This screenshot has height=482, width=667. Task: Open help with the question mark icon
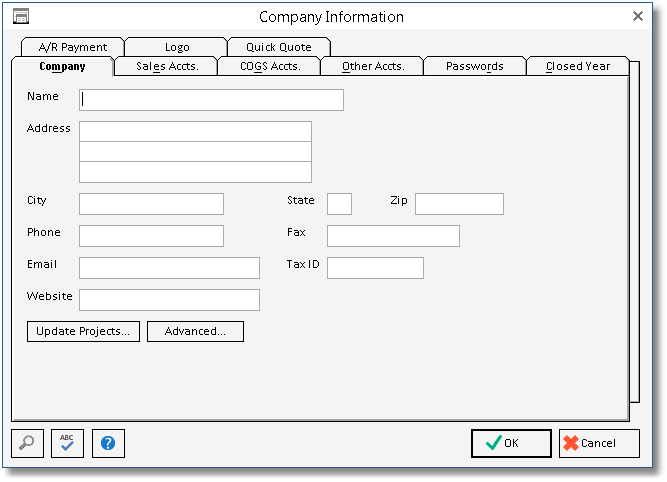108,443
